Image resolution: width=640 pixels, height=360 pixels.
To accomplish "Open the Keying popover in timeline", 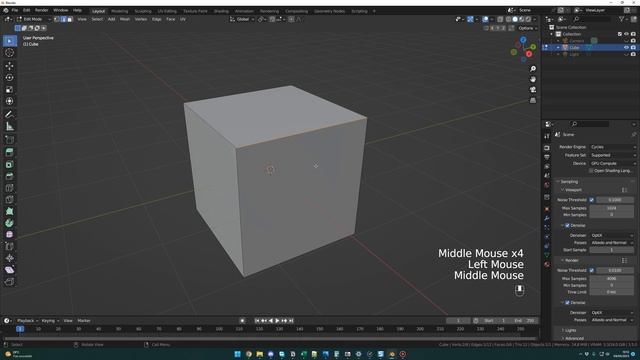I will click(x=50, y=321).
